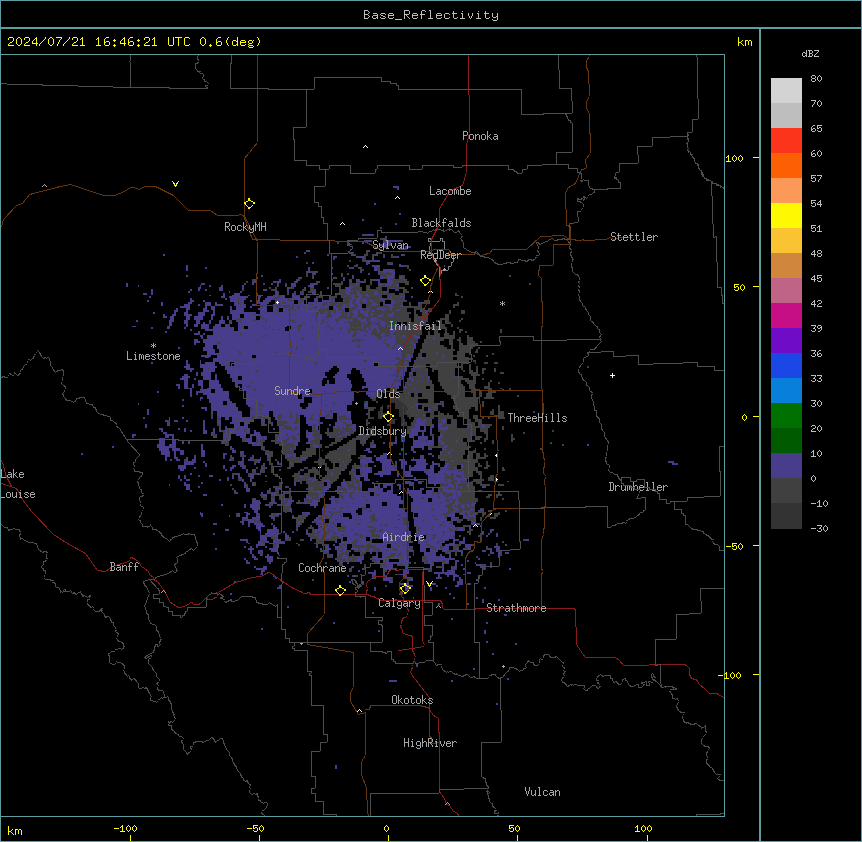This screenshot has width=862, height=842.
Task: Pick the orange 57-60 dBZ legend swatch
Action: pos(786,165)
